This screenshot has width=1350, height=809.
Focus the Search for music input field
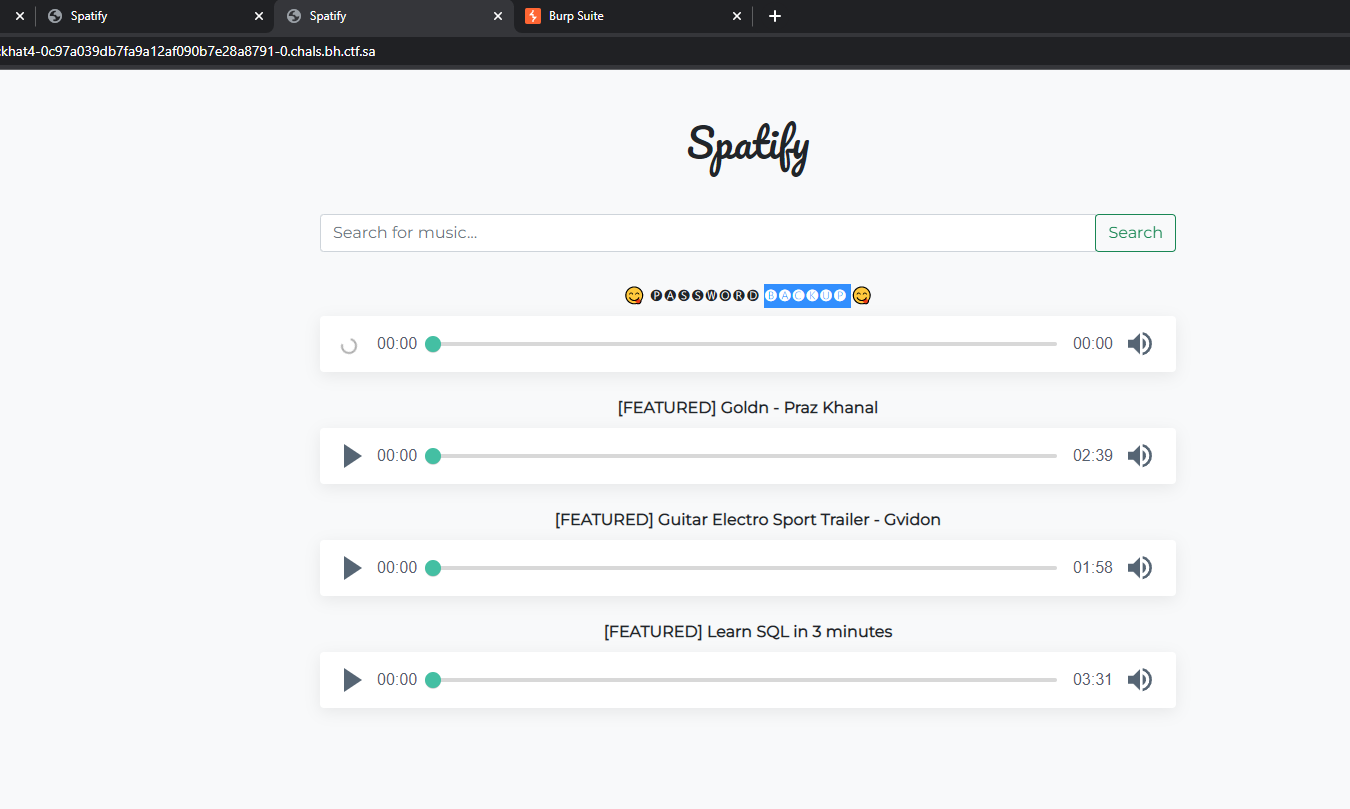(x=707, y=233)
